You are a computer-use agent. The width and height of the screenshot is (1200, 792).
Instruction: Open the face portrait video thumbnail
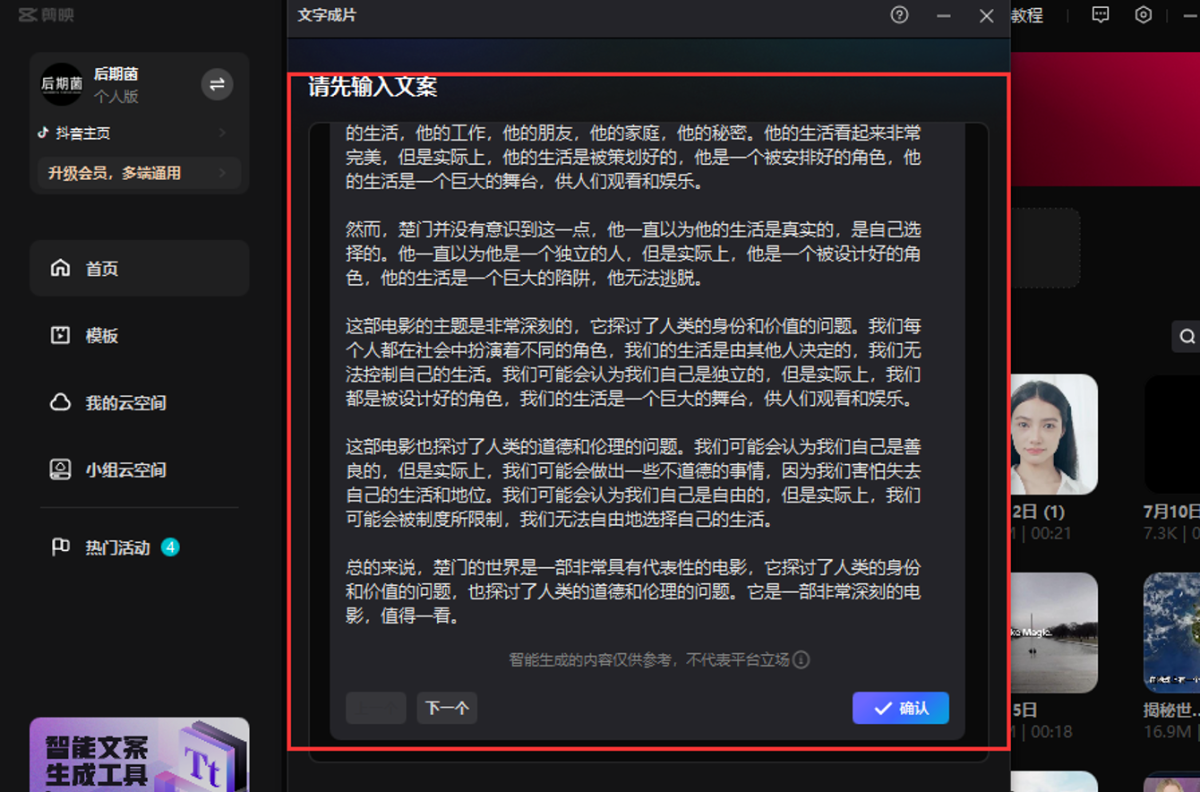click(1054, 432)
